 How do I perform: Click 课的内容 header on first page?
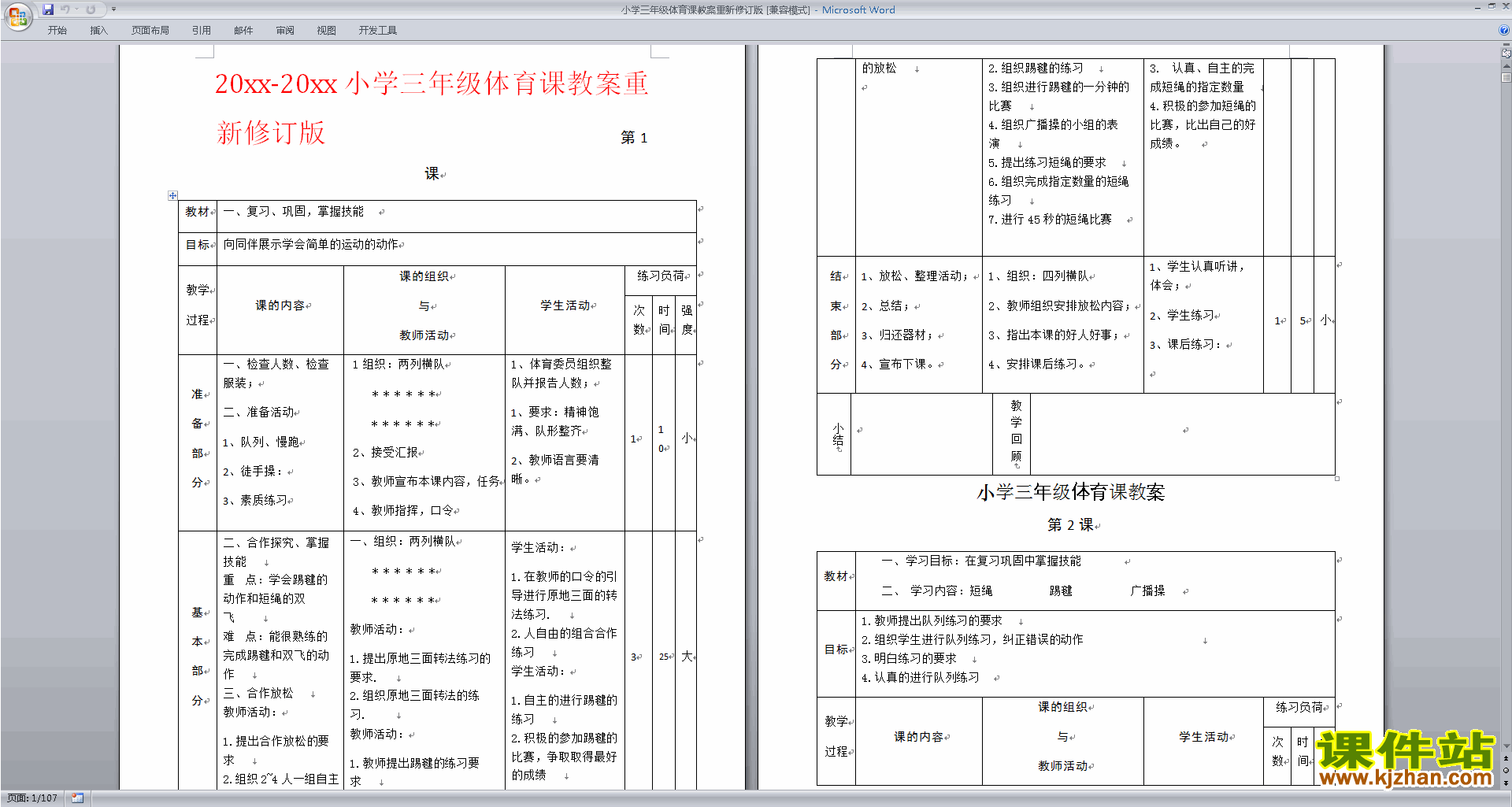click(280, 305)
